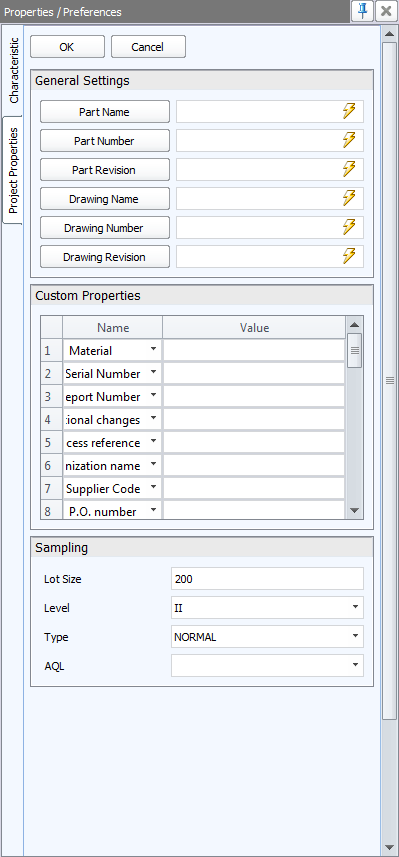This screenshot has height=857, width=399.
Task: Open the Material name dropdown in row 1
Action: 154,349
